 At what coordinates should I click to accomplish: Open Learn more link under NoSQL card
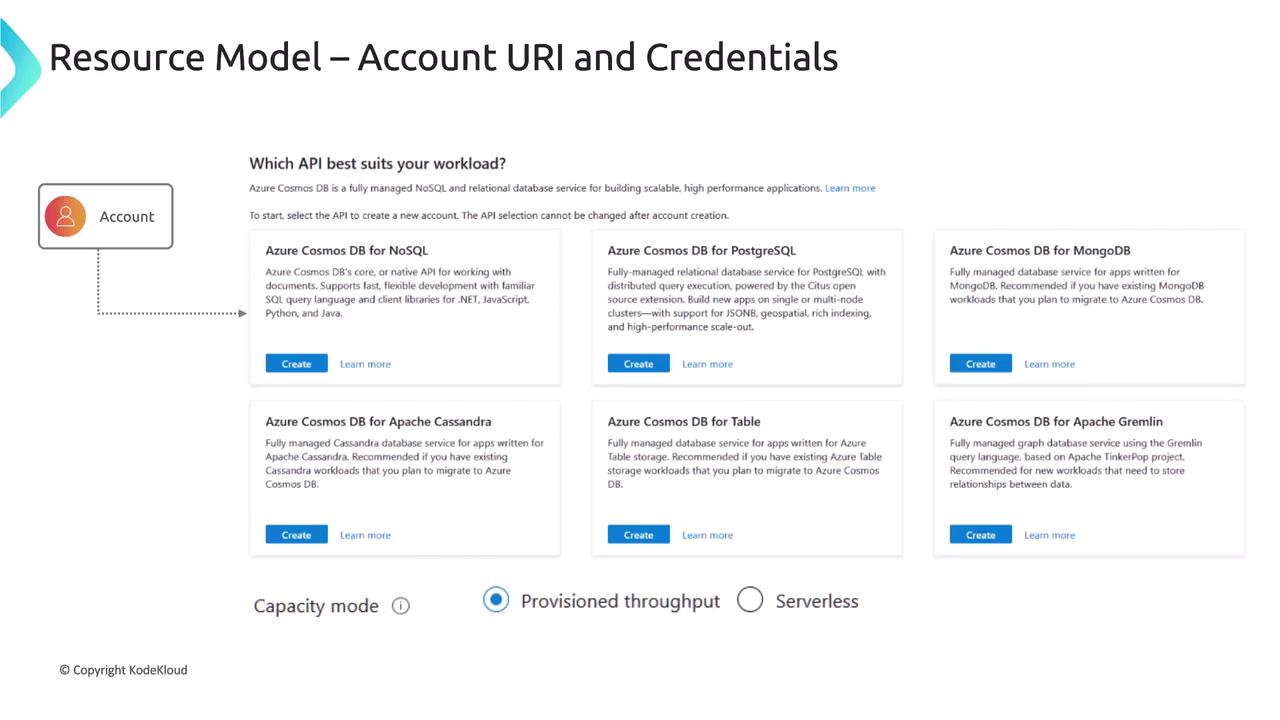coord(365,364)
